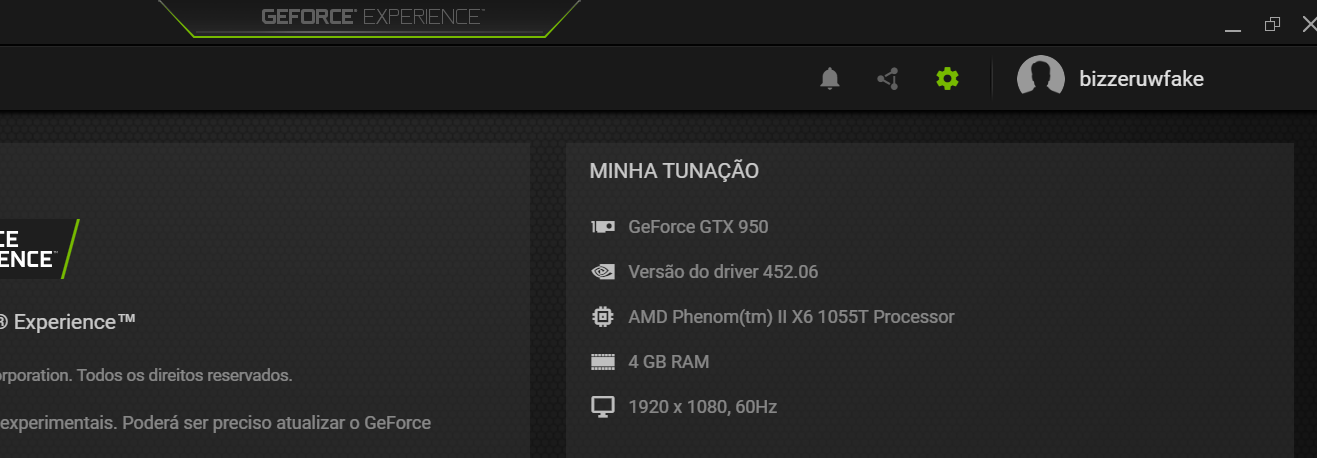Open the bizzeruwfake account name
The height and width of the screenshot is (458, 1317).
coord(1142,79)
